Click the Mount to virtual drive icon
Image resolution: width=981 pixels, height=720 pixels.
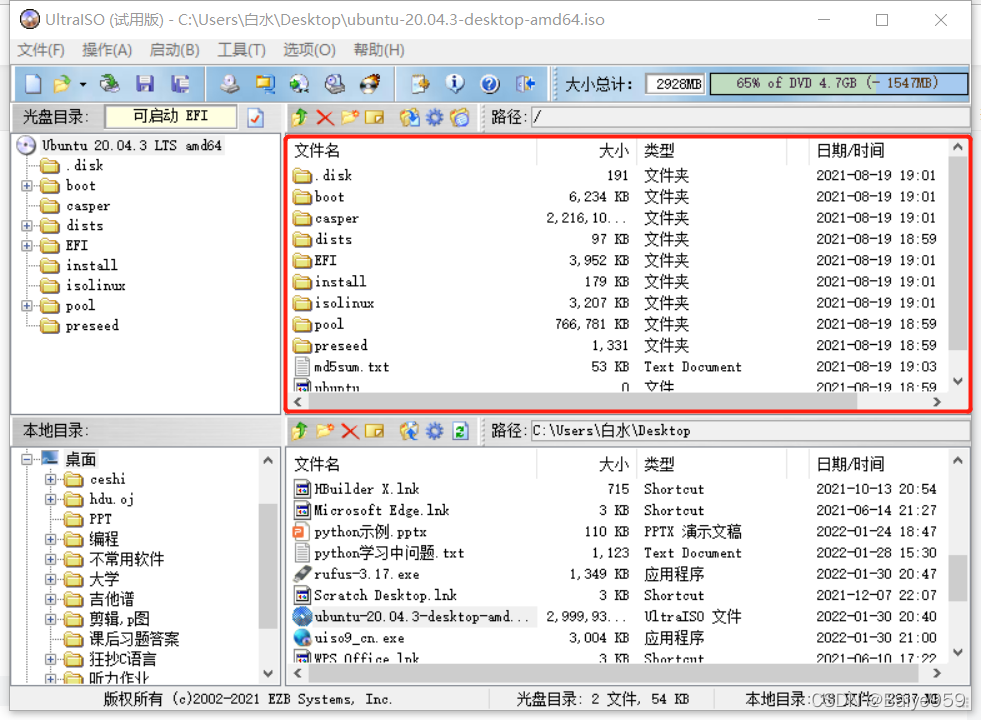coord(335,83)
